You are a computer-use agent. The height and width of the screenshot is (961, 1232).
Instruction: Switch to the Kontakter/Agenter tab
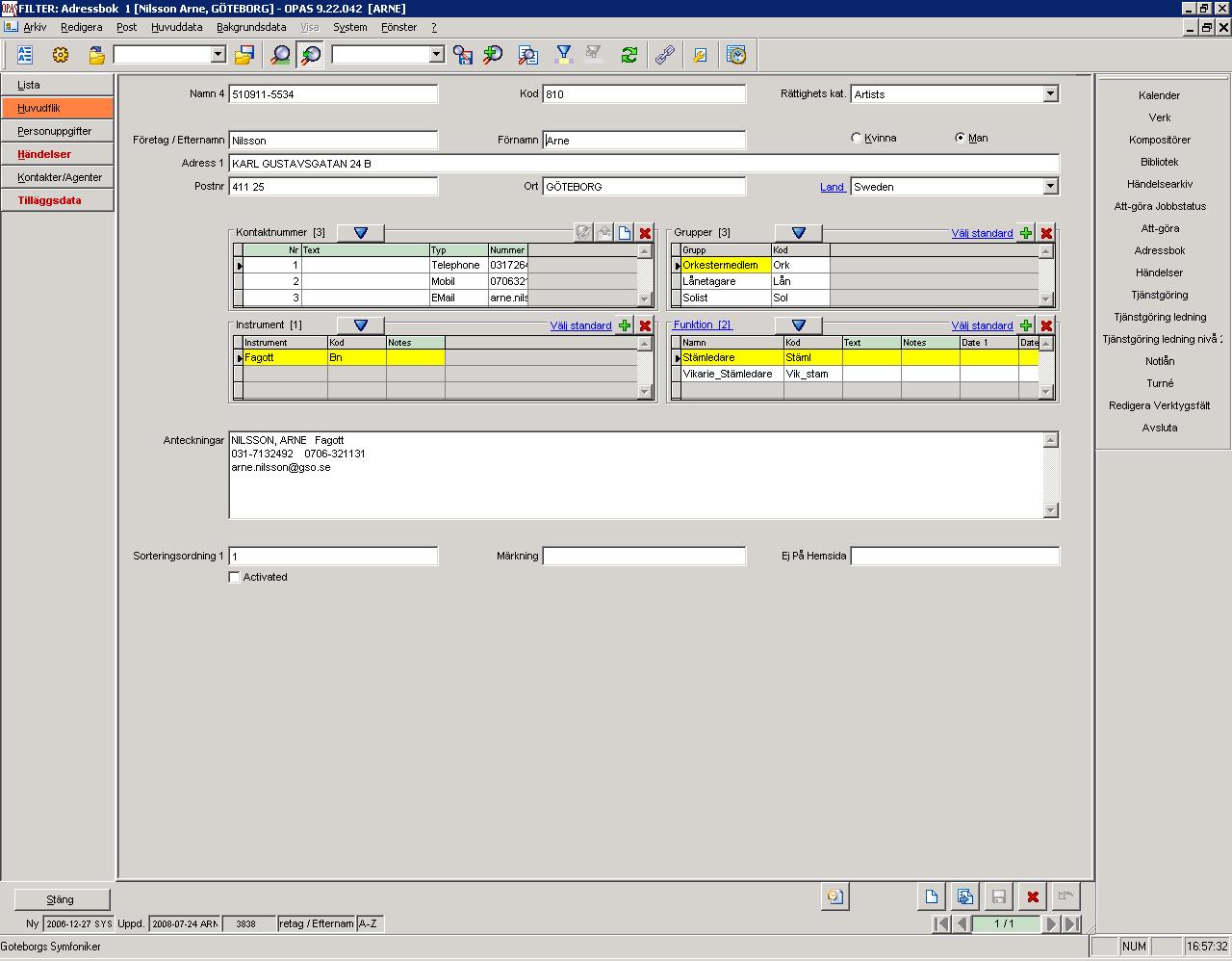57,177
